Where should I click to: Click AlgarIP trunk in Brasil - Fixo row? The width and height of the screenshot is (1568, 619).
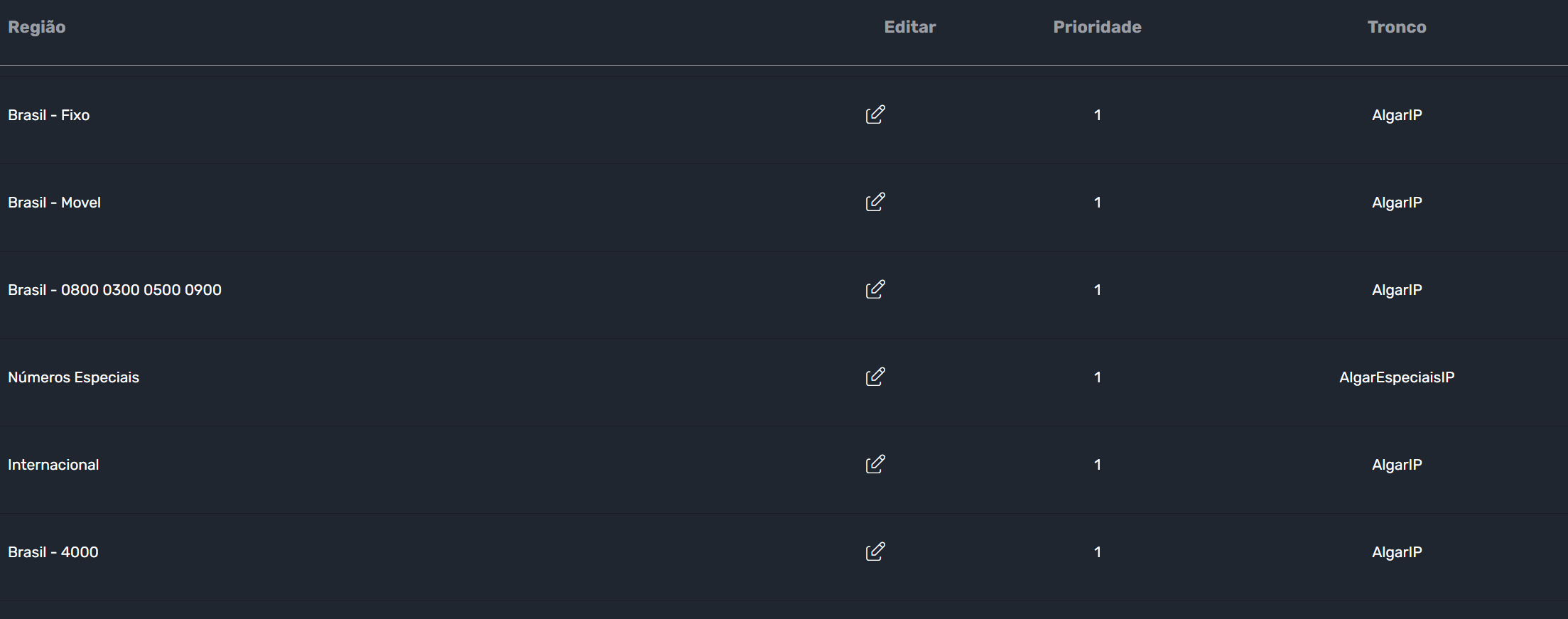pos(1397,115)
